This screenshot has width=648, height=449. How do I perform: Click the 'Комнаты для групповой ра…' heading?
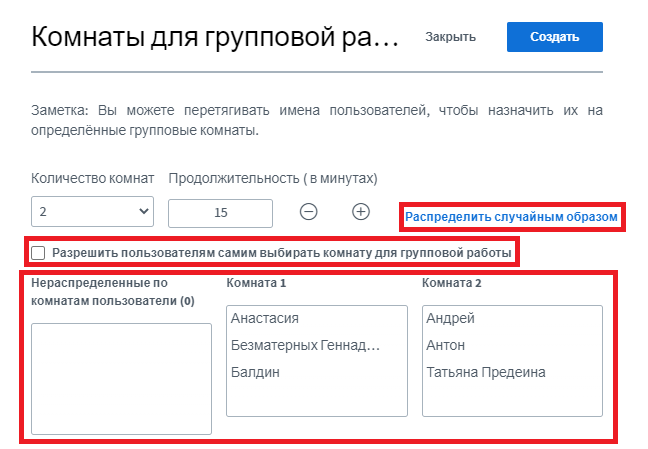coord(215,37)
